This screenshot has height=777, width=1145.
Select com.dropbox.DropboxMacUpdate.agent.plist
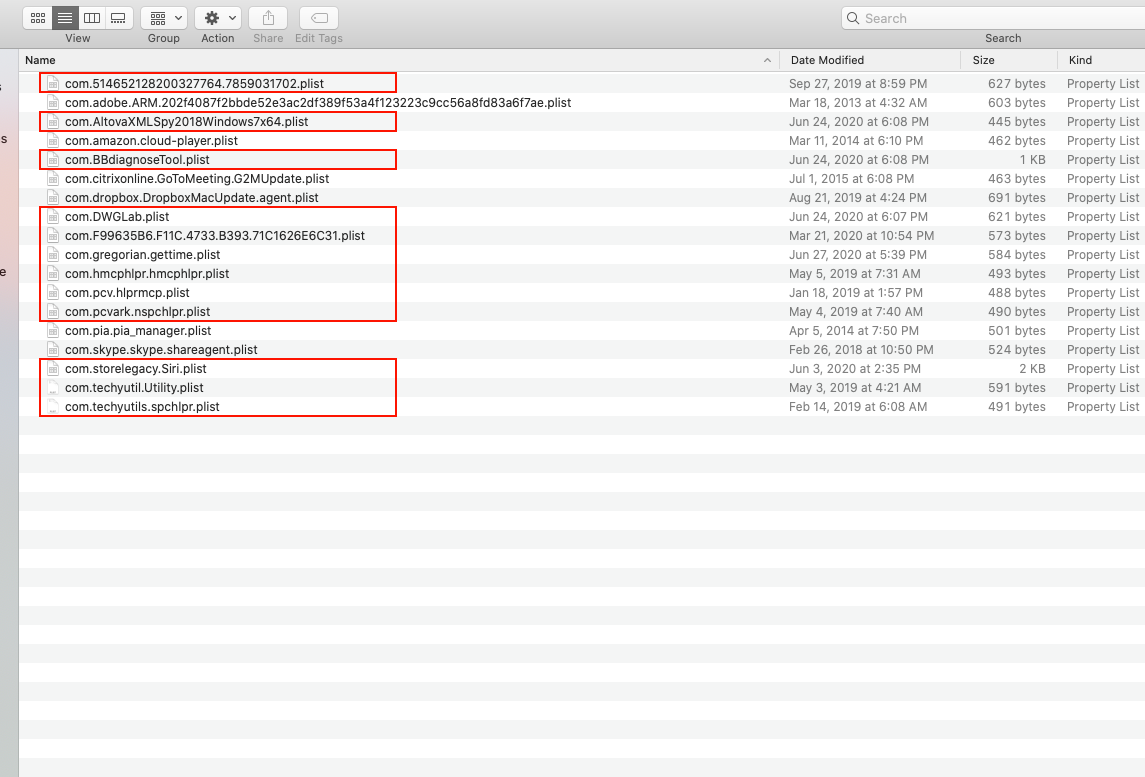[x=191, y=197]
